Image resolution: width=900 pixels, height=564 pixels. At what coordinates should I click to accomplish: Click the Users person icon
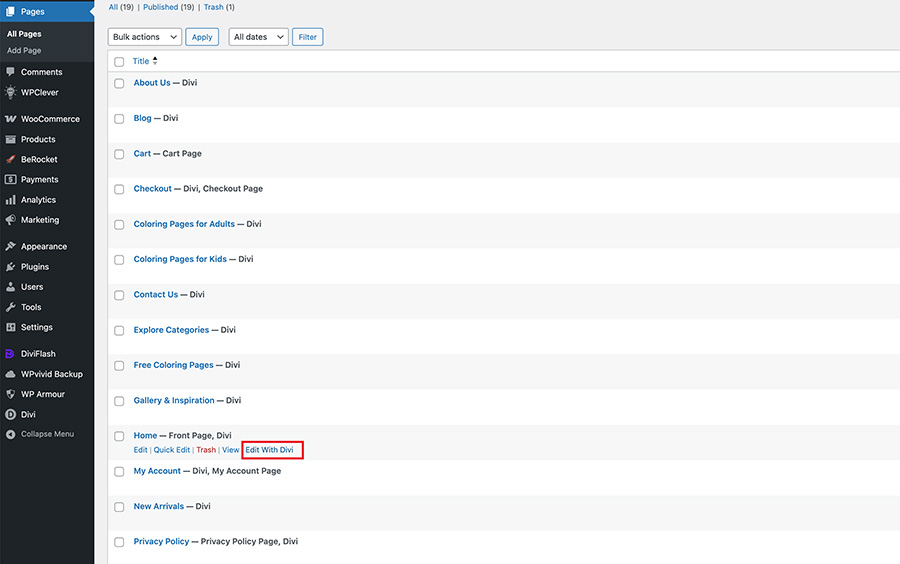click(10, 286)
